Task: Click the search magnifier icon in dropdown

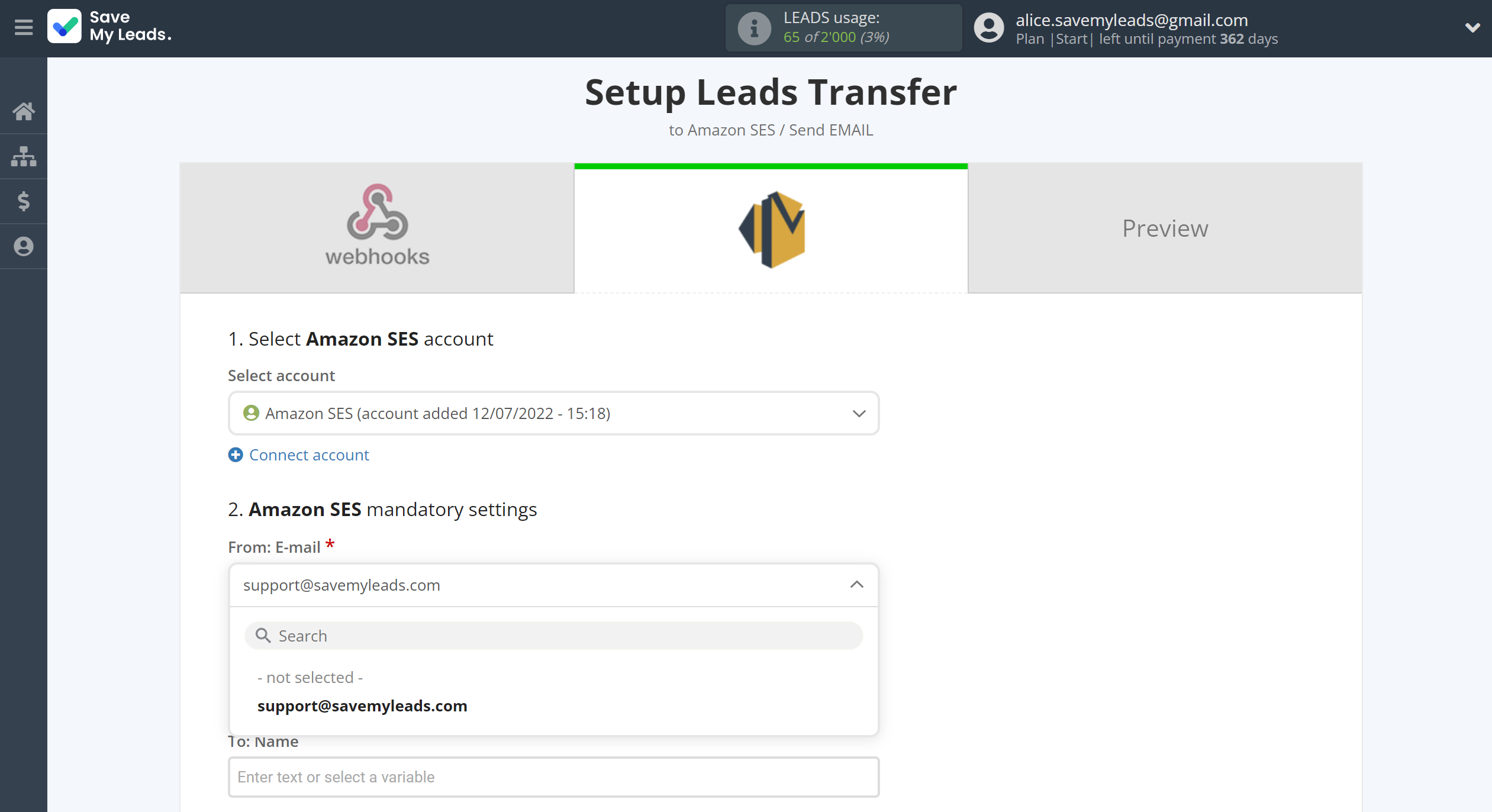Action: [x=263, y=636]
